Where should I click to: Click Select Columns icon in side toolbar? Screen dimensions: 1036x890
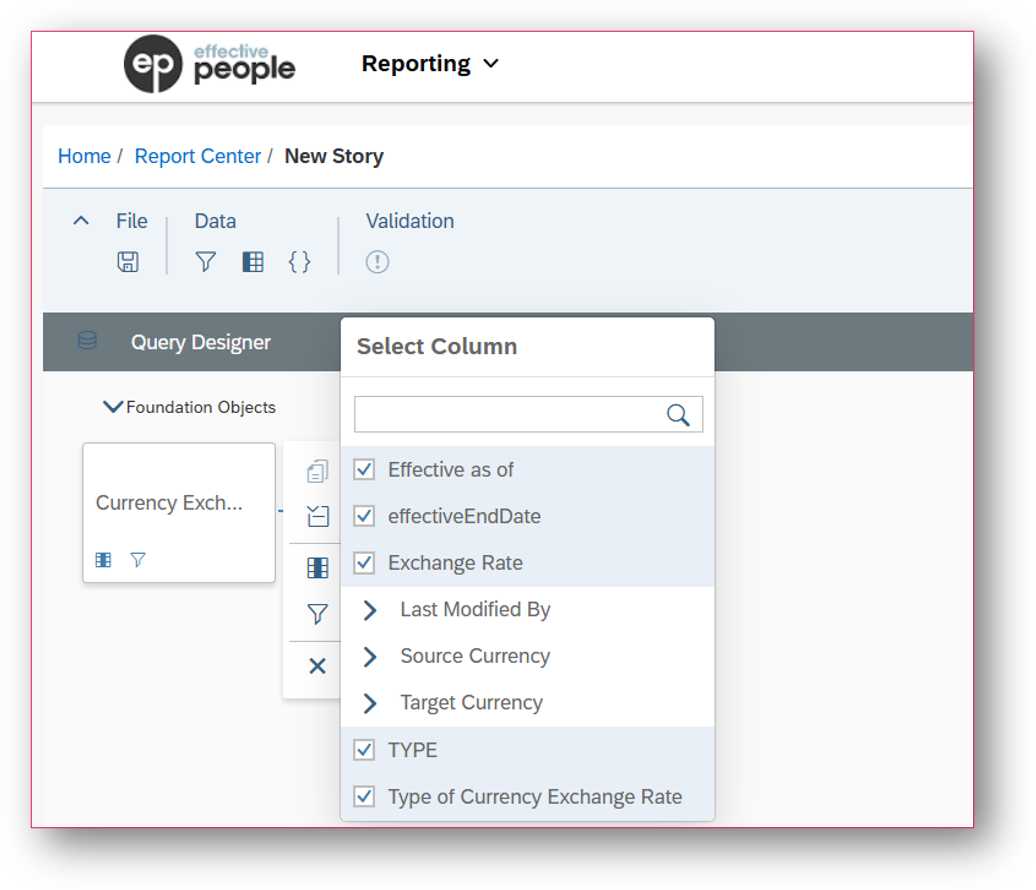(x=318, y=568)
